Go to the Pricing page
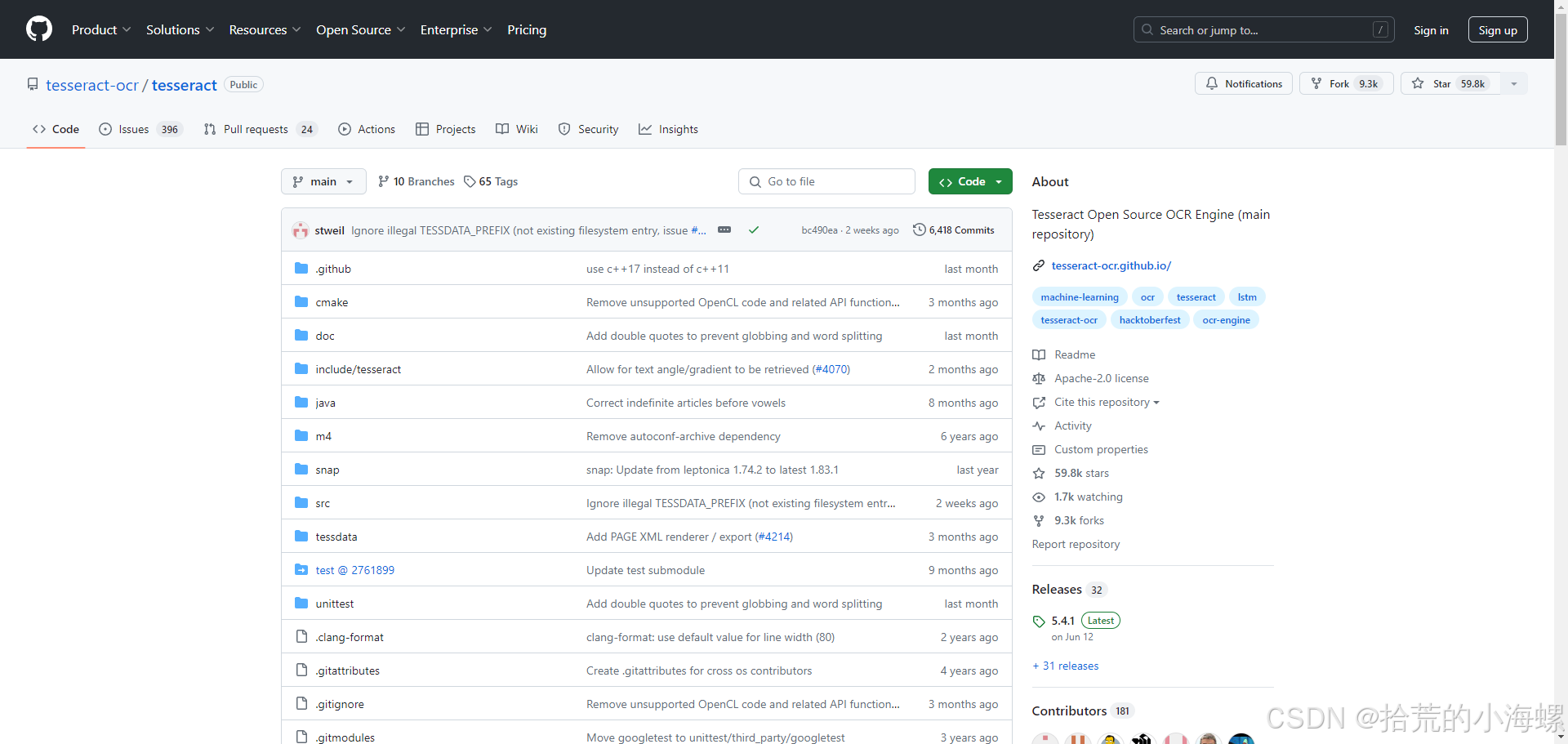The width and height of the screenshot is (1568, 744). [527, 29]
